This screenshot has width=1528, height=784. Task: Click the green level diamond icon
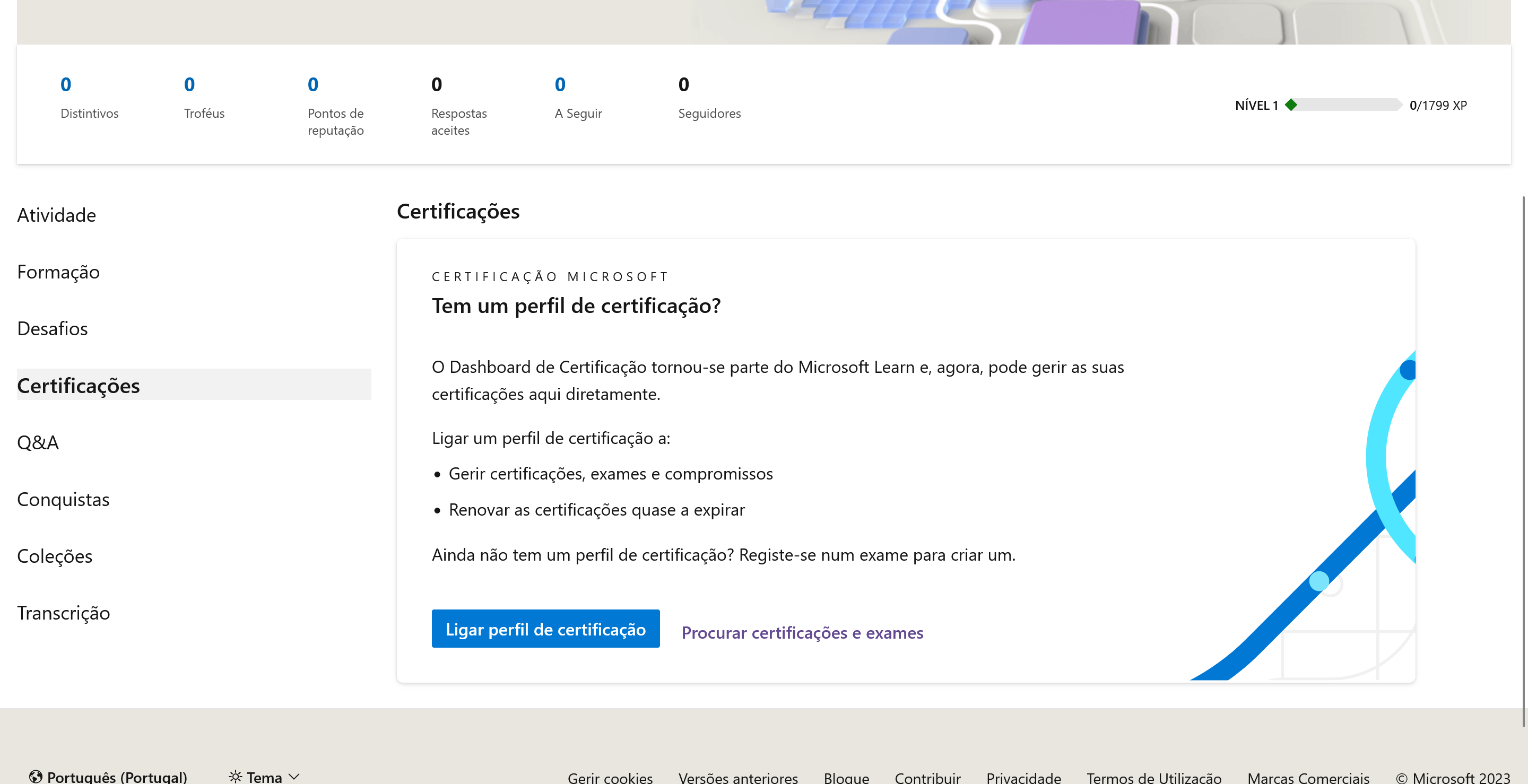point(1291,105)
